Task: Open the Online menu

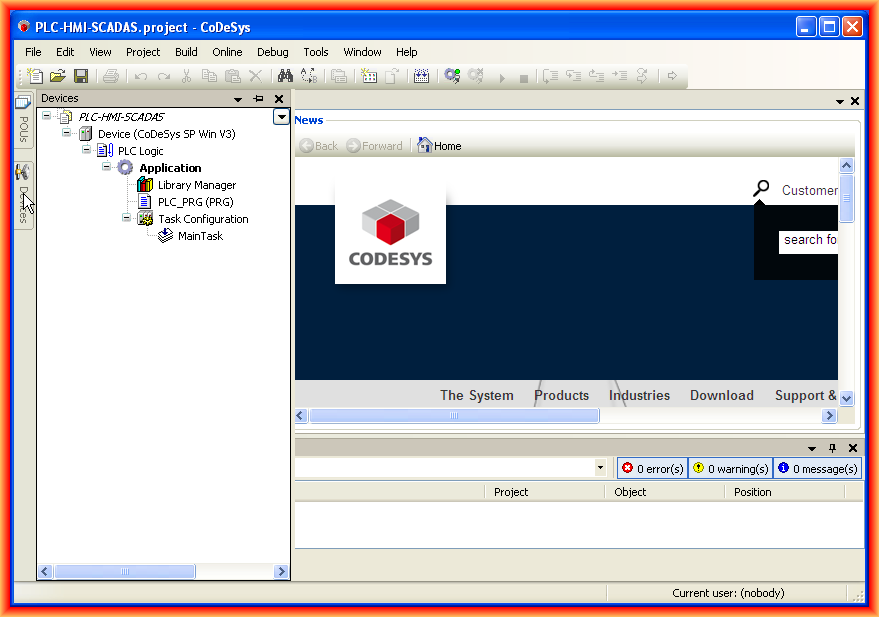Action: (227, 52)
